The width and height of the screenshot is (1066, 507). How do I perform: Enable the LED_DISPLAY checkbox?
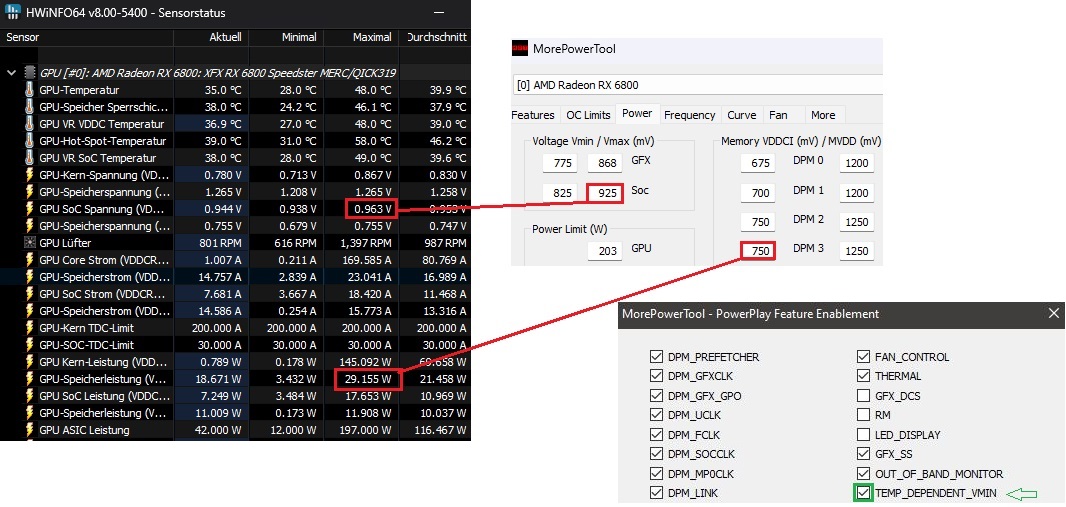tap(863, 434)
